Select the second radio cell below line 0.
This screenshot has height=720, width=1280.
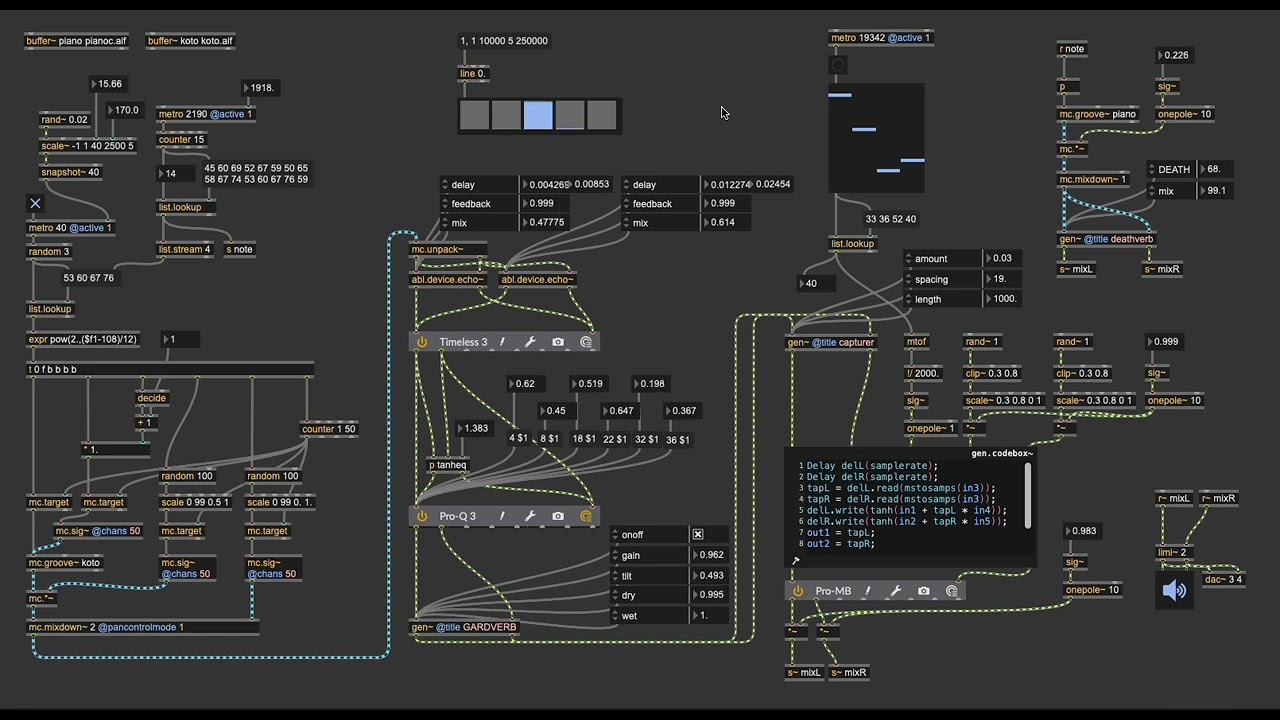click(506, 115)
